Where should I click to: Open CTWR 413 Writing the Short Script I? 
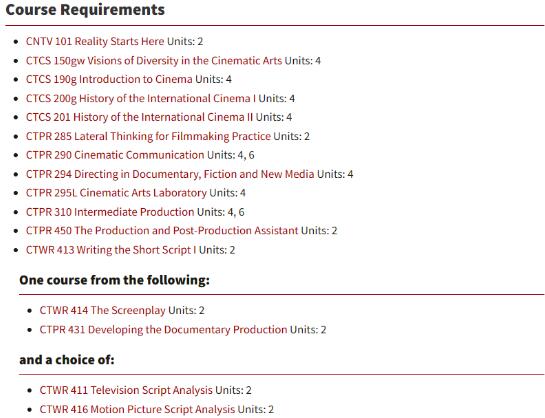pos(111,250)
